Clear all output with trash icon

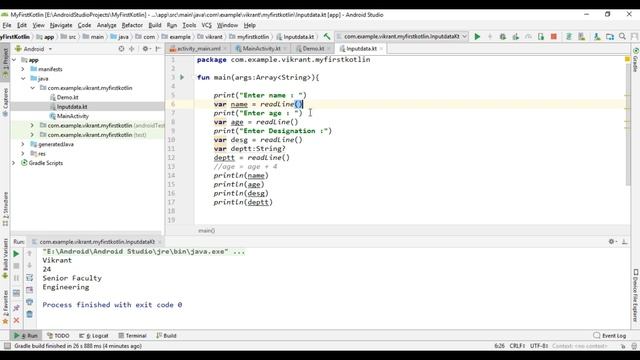pyautogui.click(x=29, y=314)
